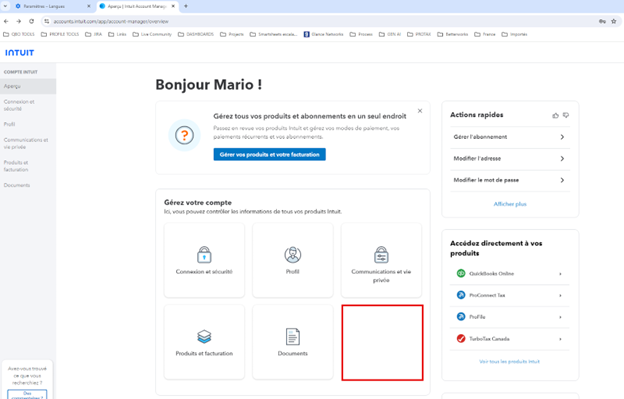Click Voir tous les produits Intuit link
This screenshot has width=624, height=399.
click(509, 362)
